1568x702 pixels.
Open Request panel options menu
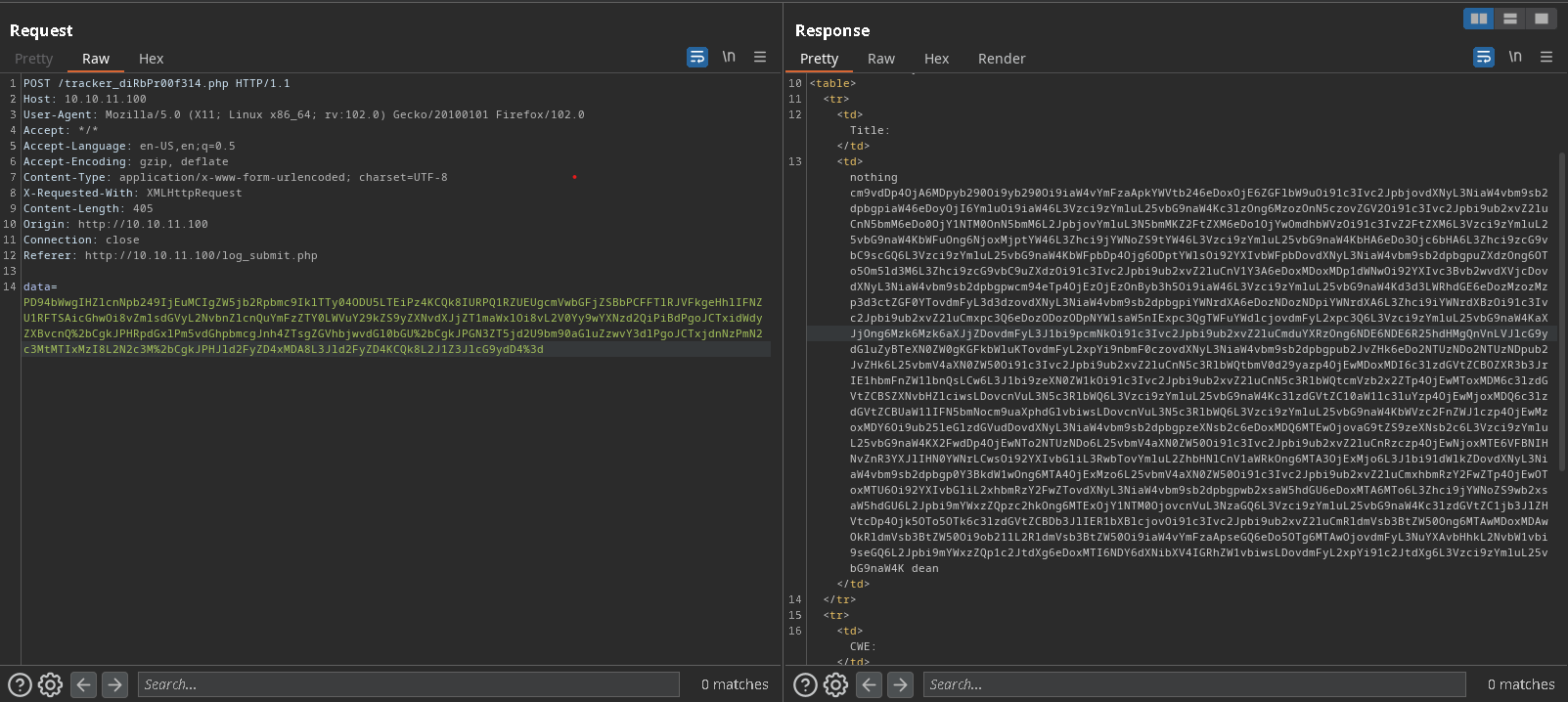[x=760, y=58]
